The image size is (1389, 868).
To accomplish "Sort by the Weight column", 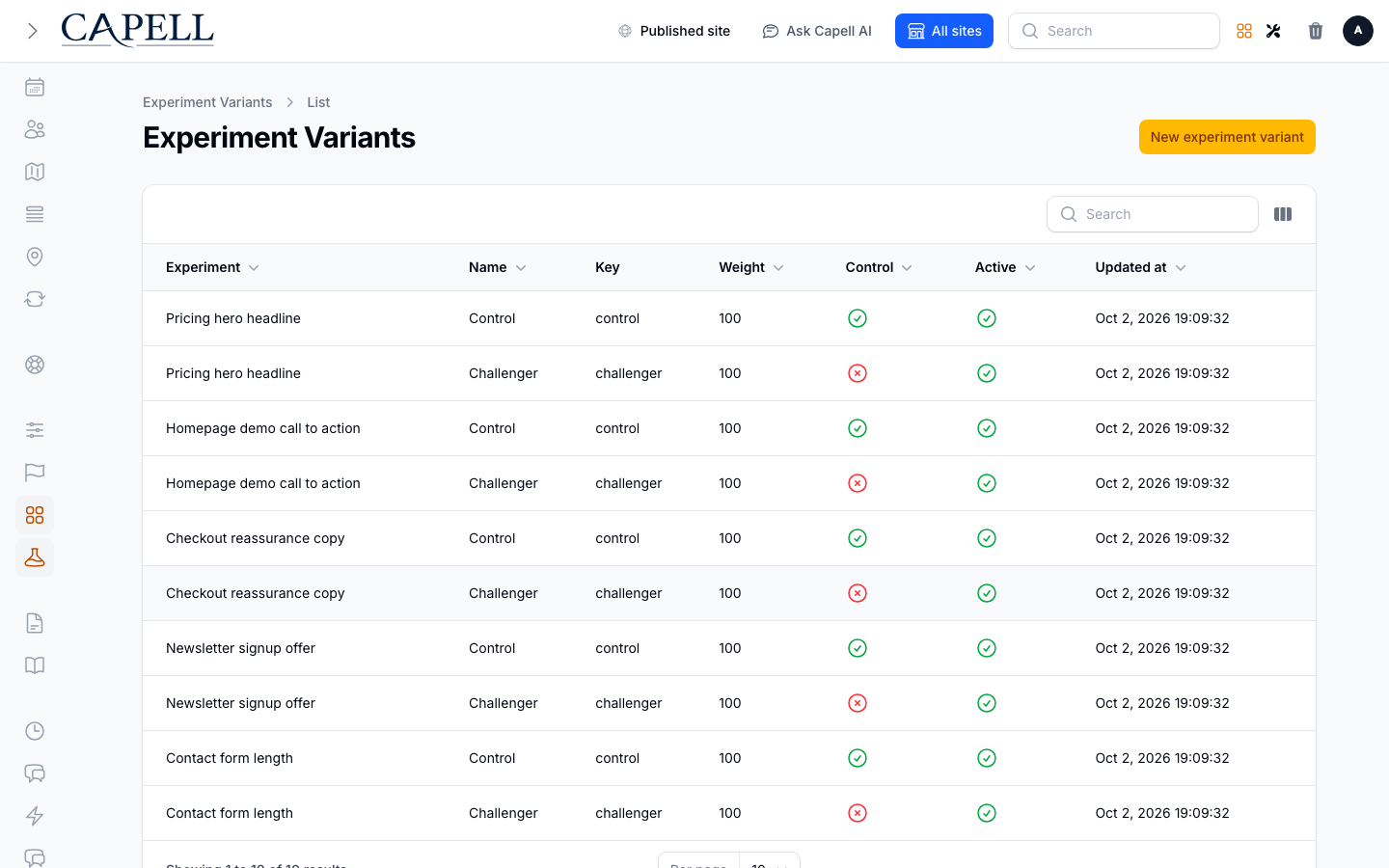I will pos(750,267).
